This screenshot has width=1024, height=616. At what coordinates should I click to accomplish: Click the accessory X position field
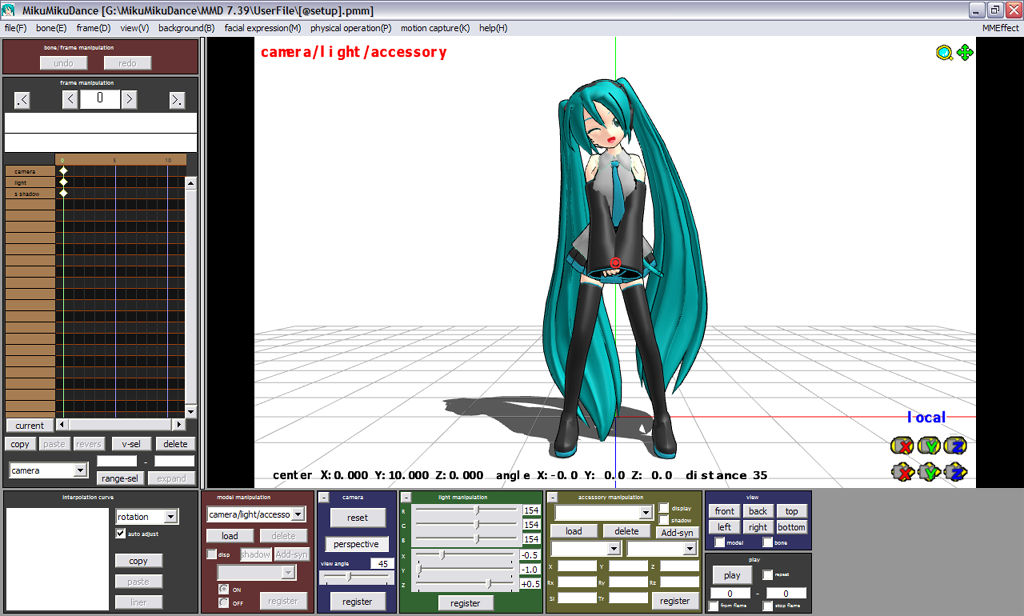pyautogui.click(x=577, y=566)
